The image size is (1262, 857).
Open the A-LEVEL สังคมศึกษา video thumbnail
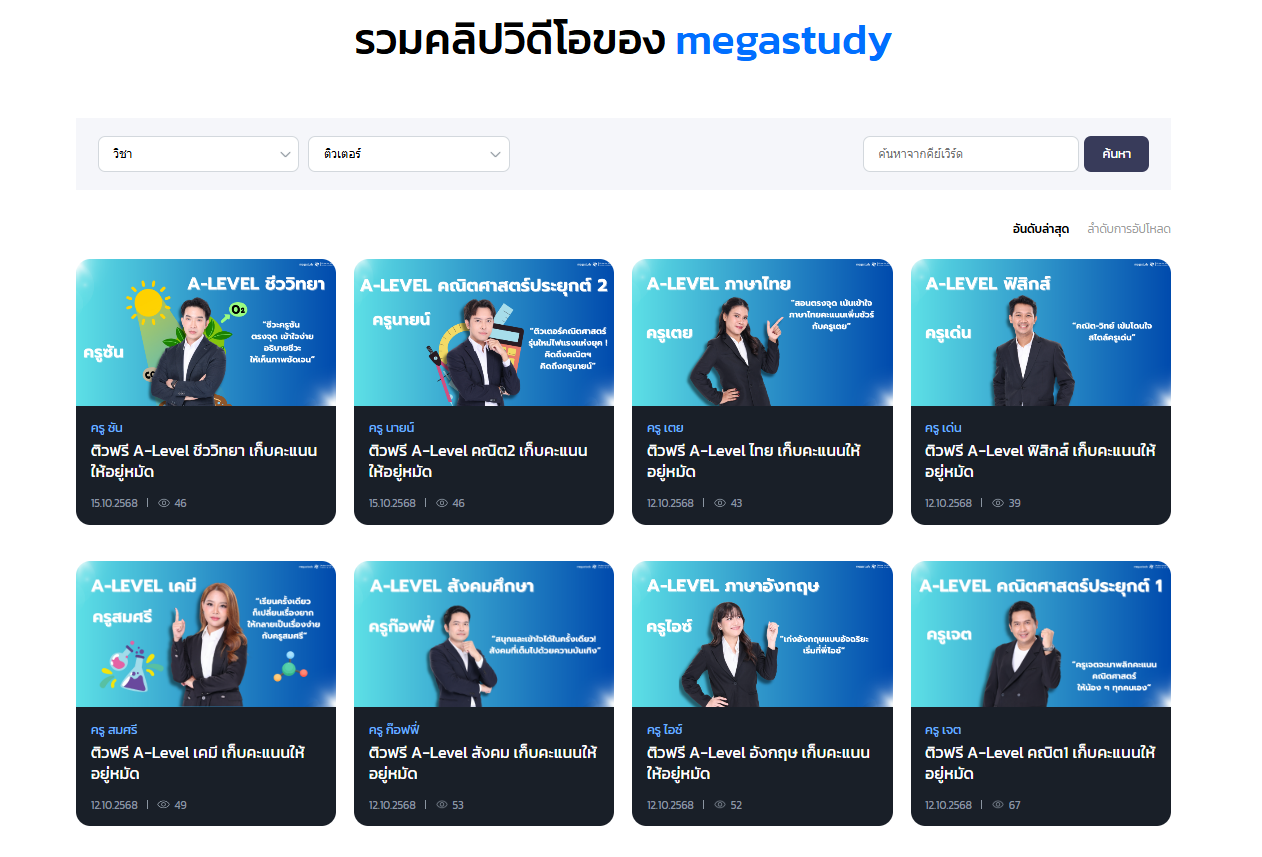click(484, 634)
